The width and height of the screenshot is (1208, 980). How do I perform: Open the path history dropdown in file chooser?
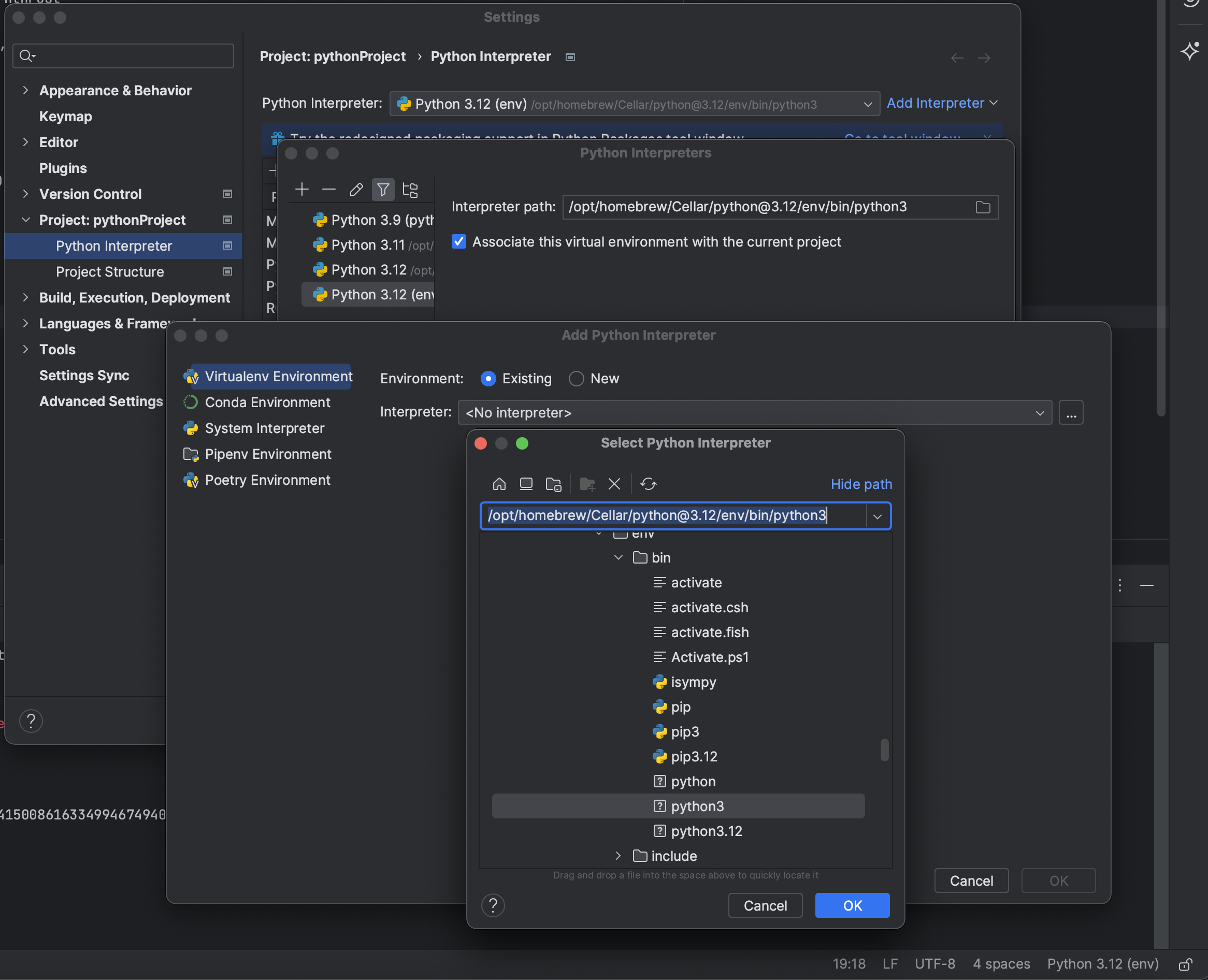878,516
